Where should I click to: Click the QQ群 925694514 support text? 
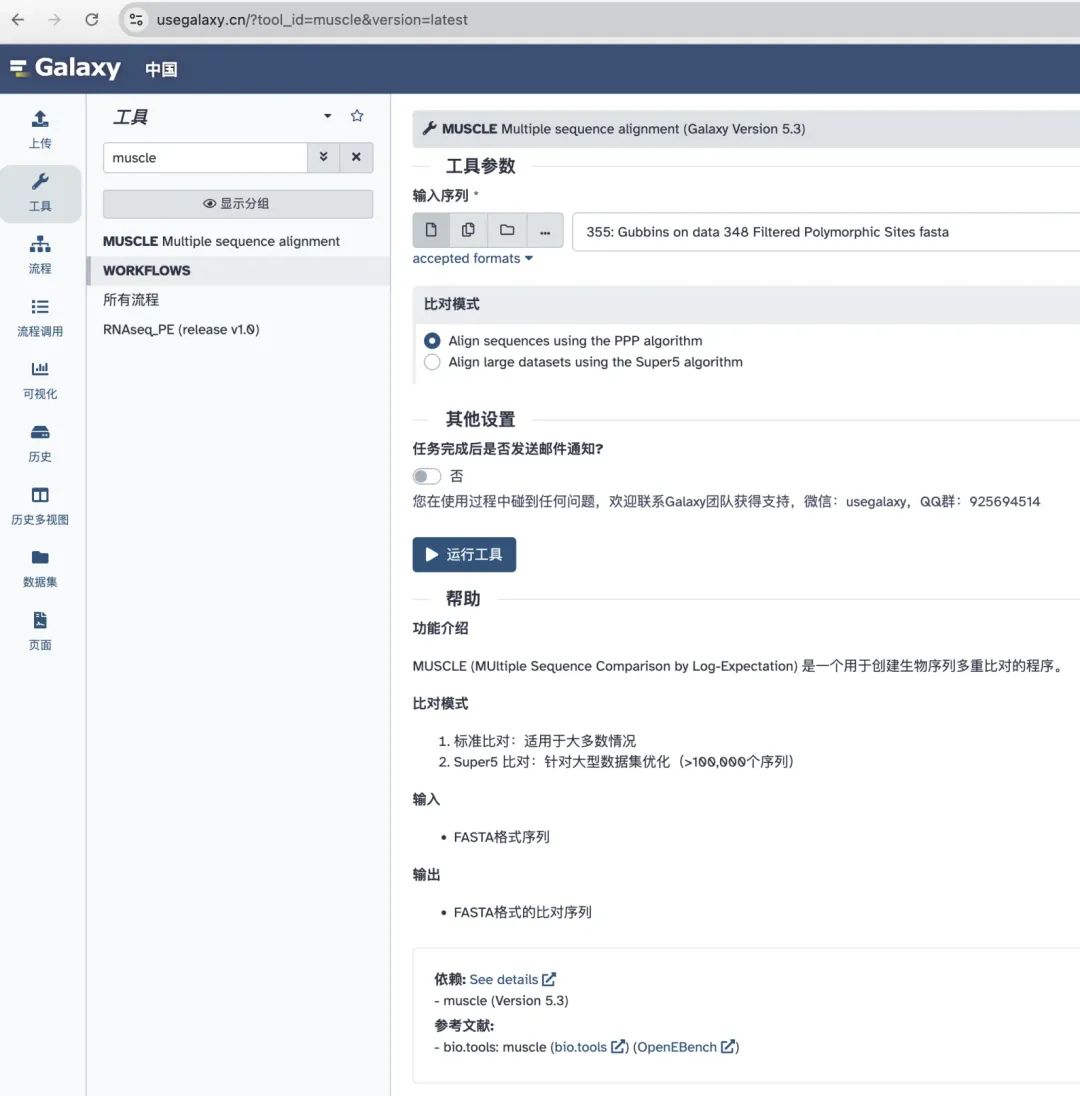pos(980,501)
